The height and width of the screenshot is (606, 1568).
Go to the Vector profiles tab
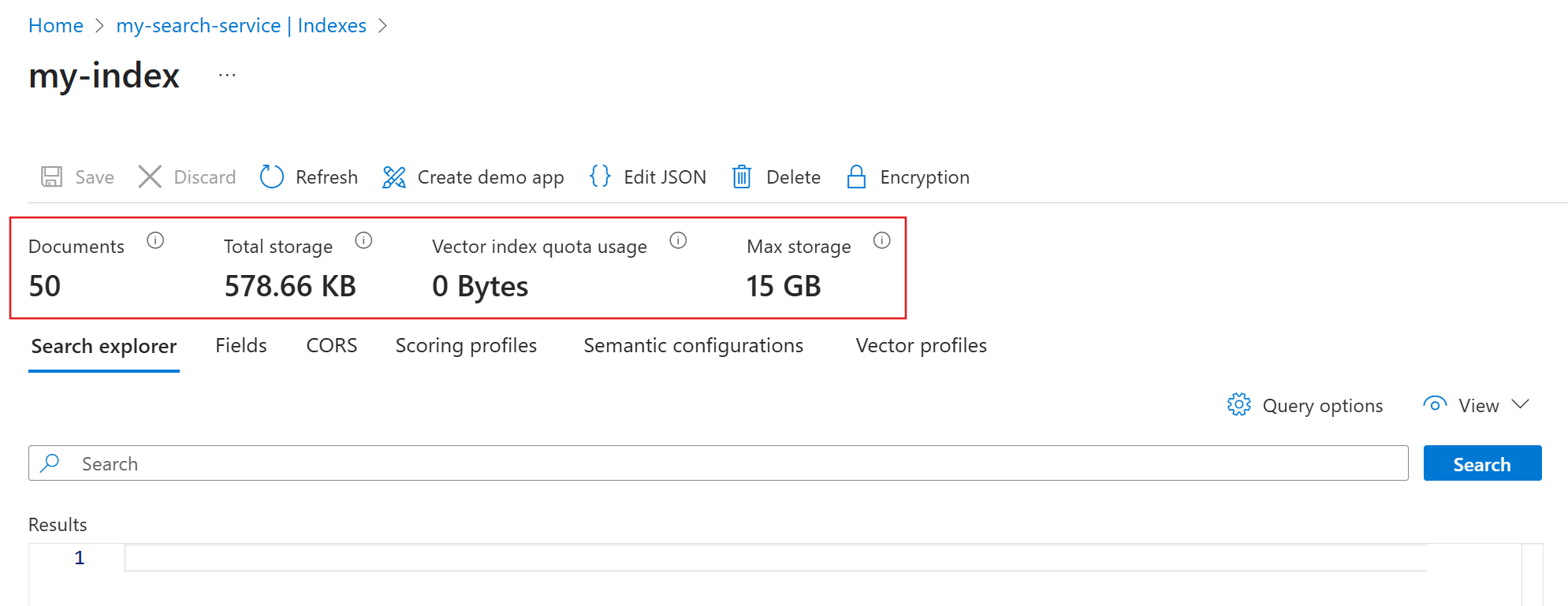pos(921,345)
